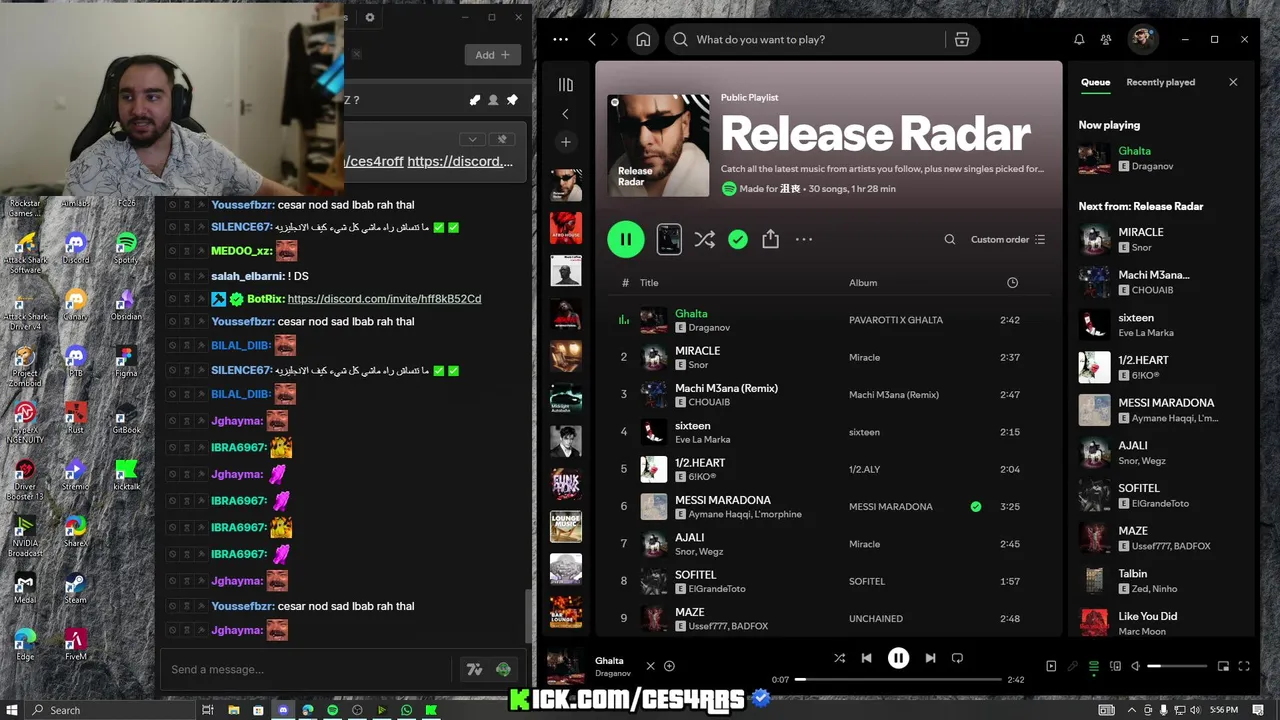Unpin the pinned message with crossed-pin icon
The image size is (1280, 720).
(502, 139)
